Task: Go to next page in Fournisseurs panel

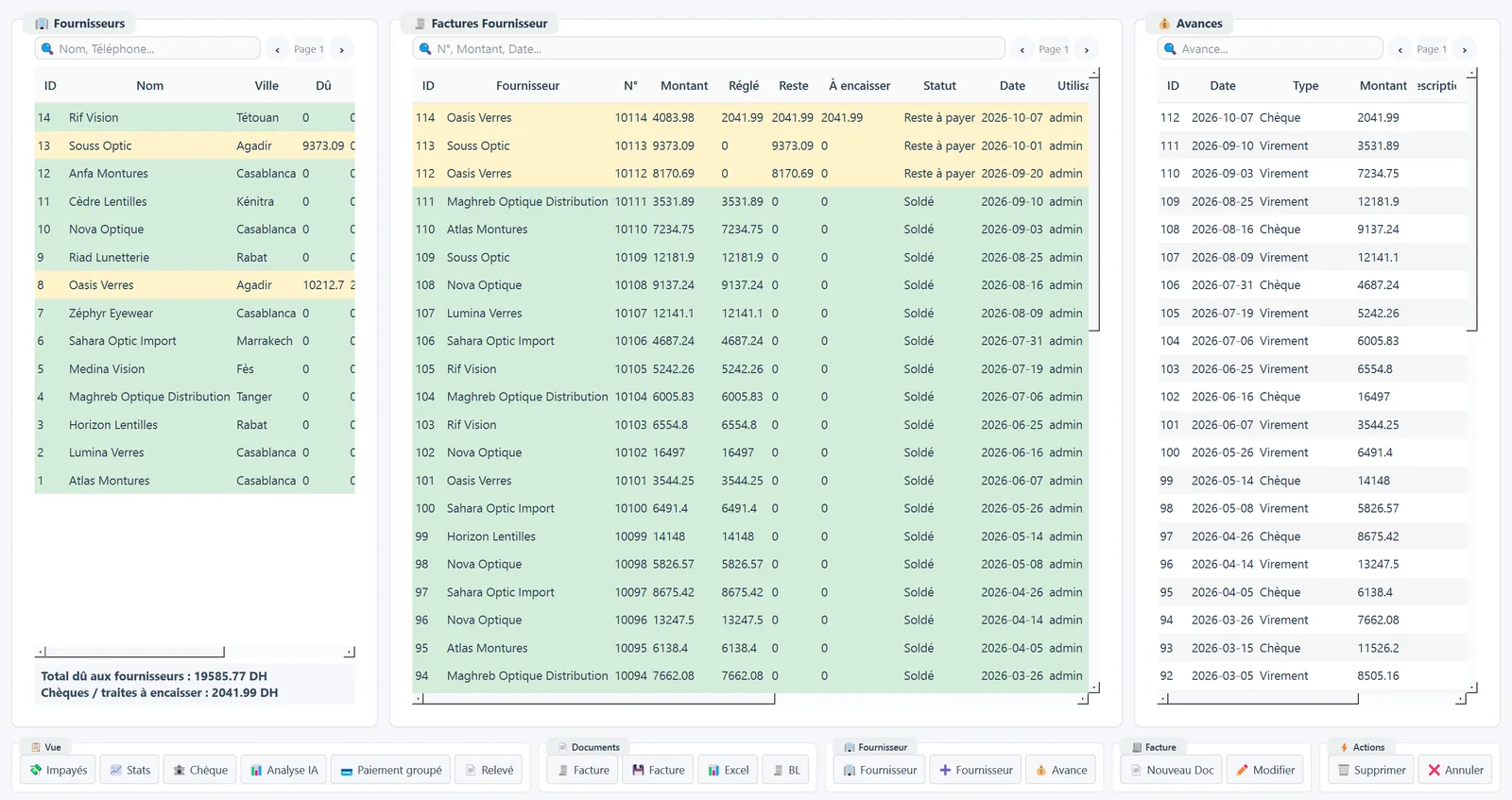Action: (342, 49)
